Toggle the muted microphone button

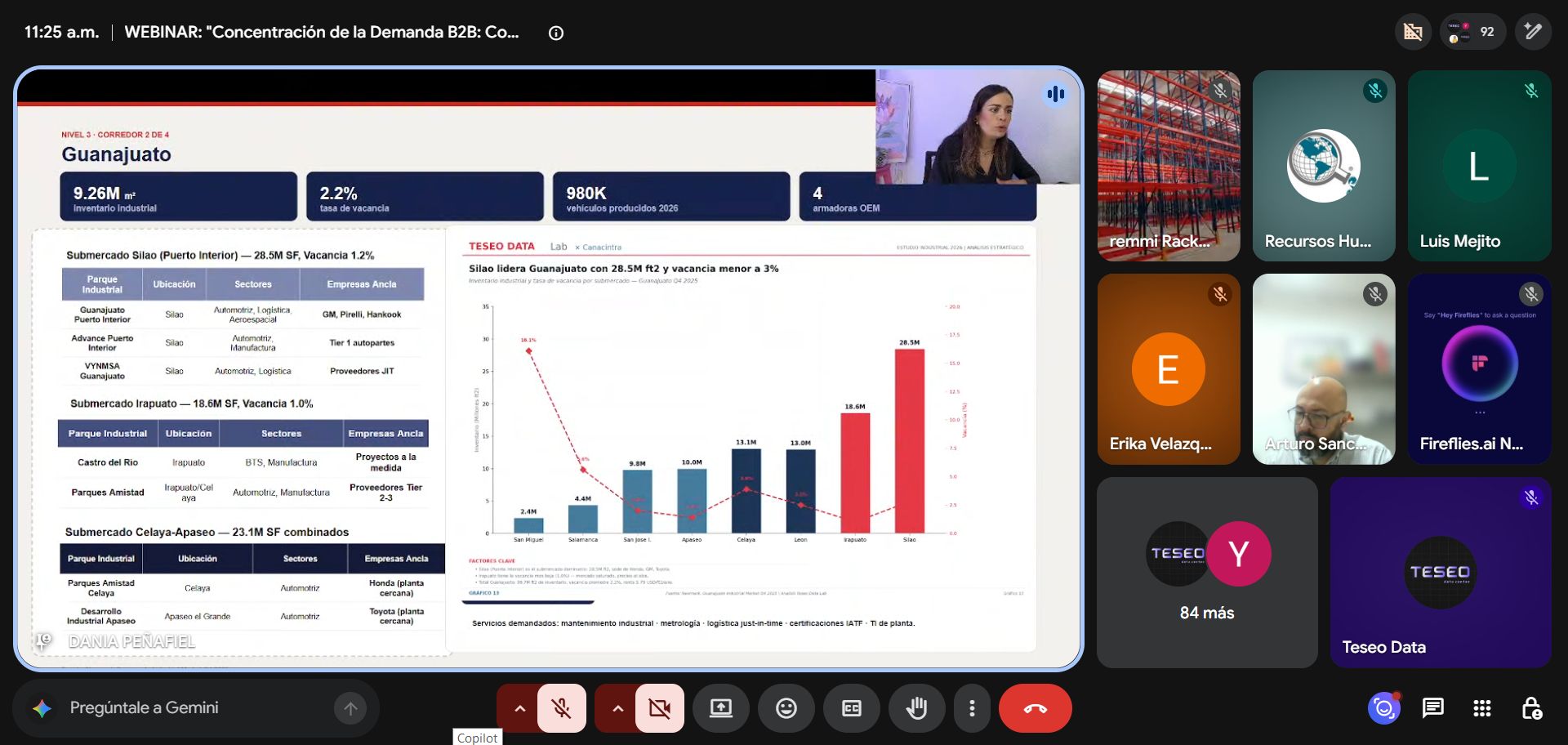point(562,708)
